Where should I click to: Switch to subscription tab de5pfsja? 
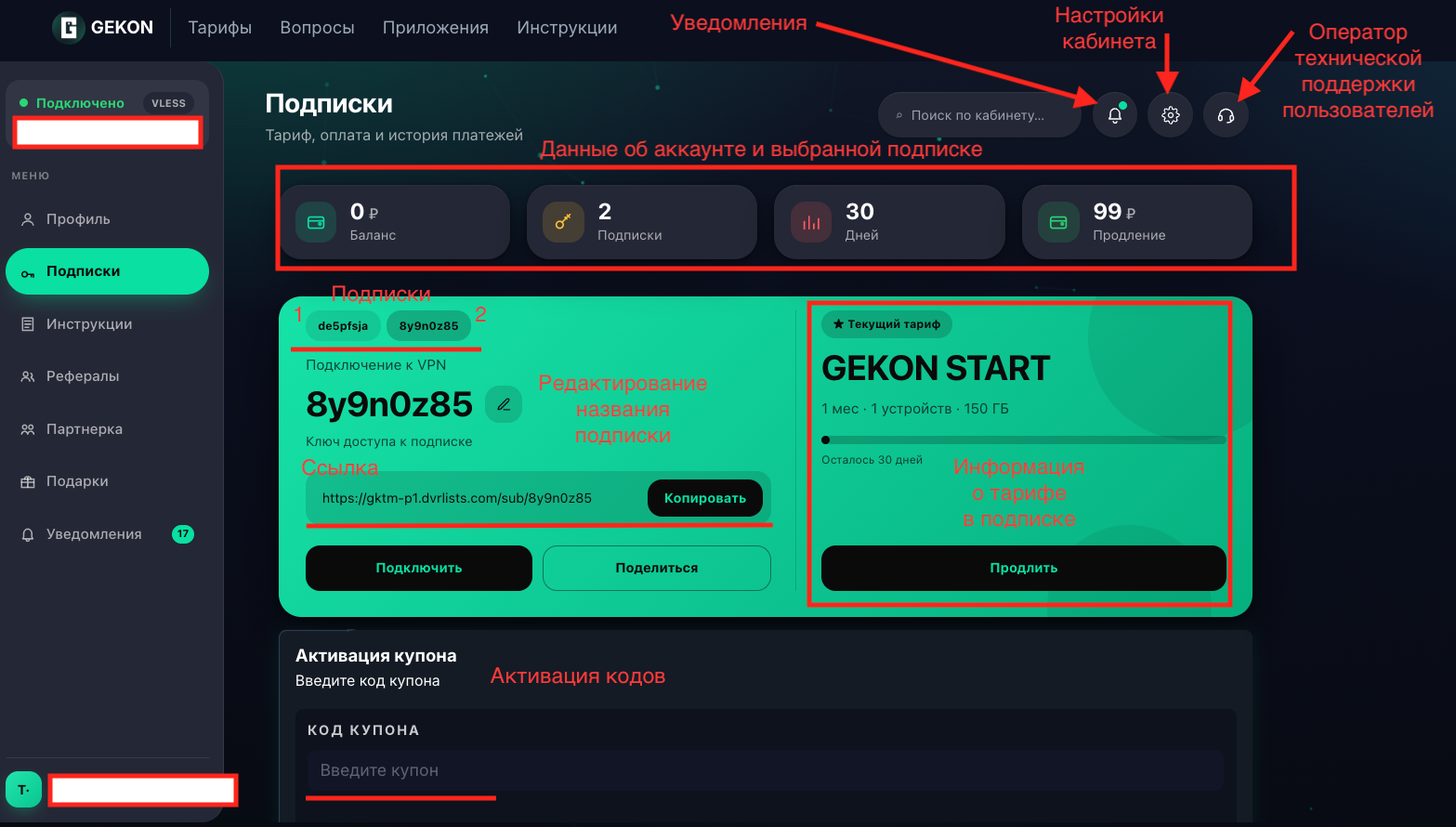(343, 326)
